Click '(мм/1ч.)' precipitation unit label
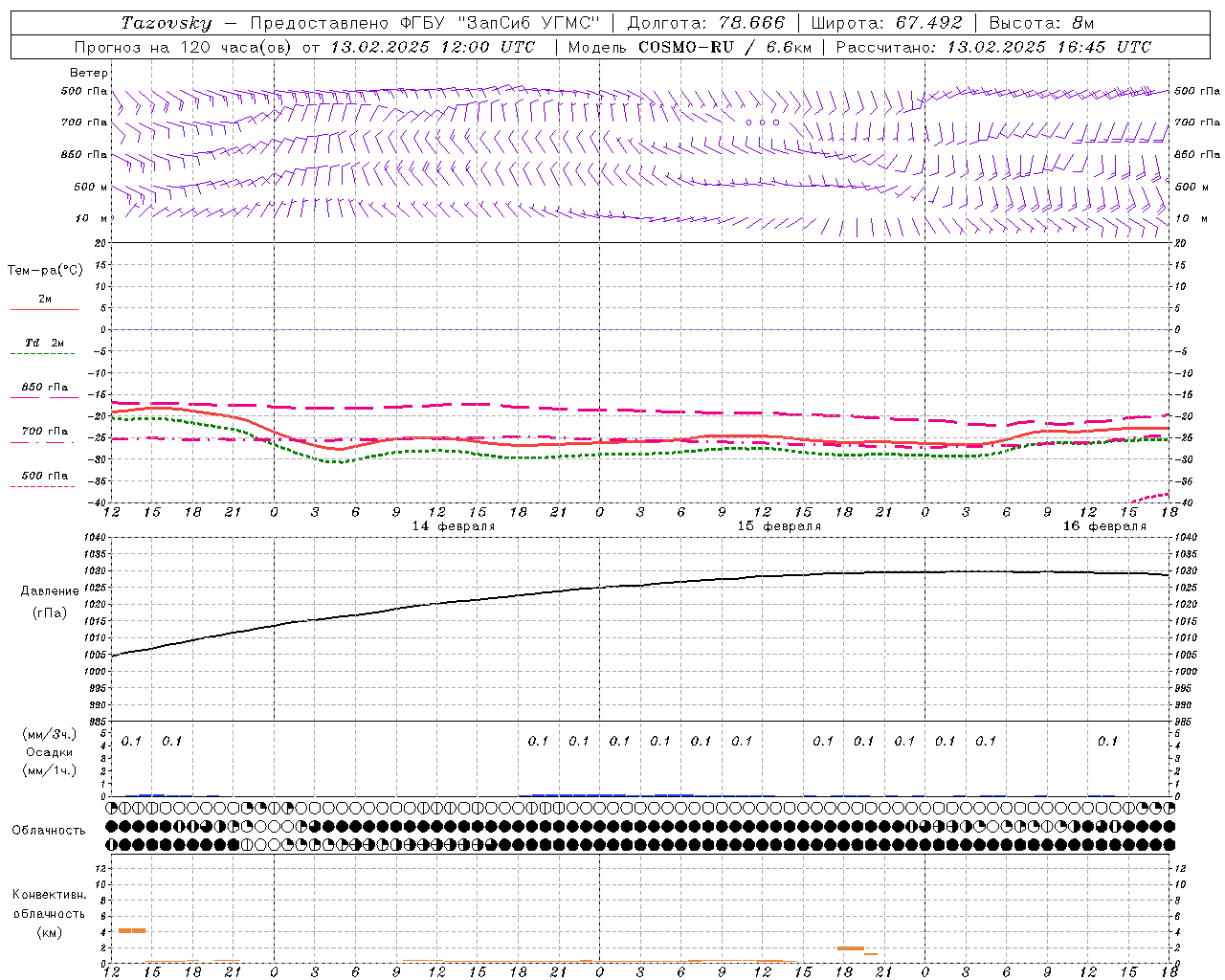 click(49, 770)
